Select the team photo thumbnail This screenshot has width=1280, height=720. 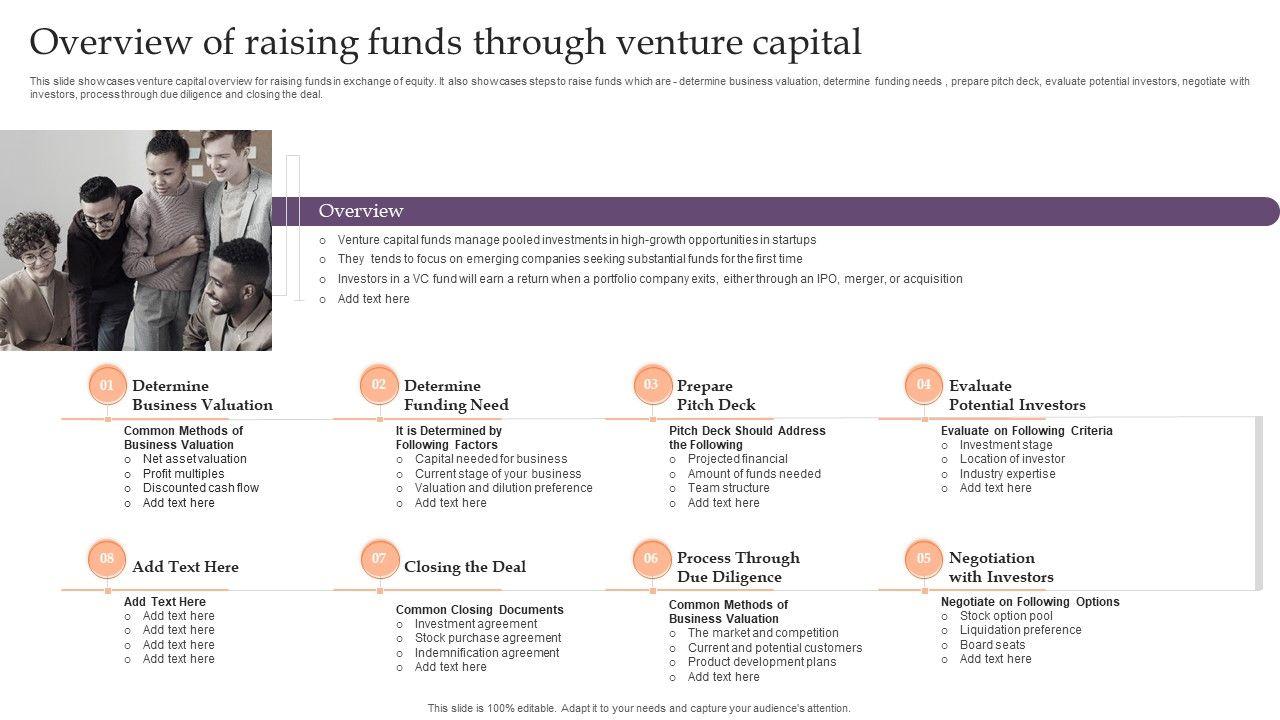136,240
